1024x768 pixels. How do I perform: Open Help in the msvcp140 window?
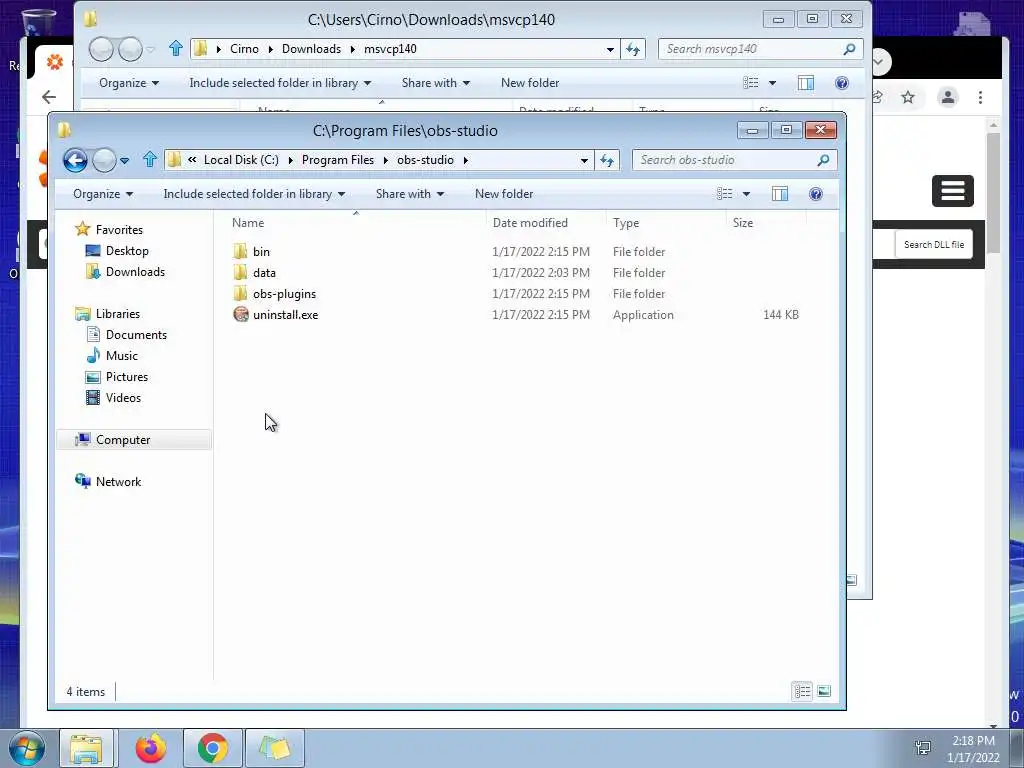point(842,83)
